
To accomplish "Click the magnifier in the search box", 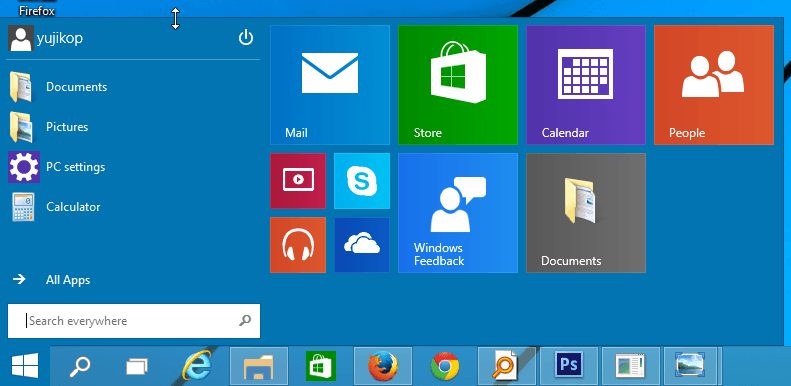I will [x=245, y=320].
